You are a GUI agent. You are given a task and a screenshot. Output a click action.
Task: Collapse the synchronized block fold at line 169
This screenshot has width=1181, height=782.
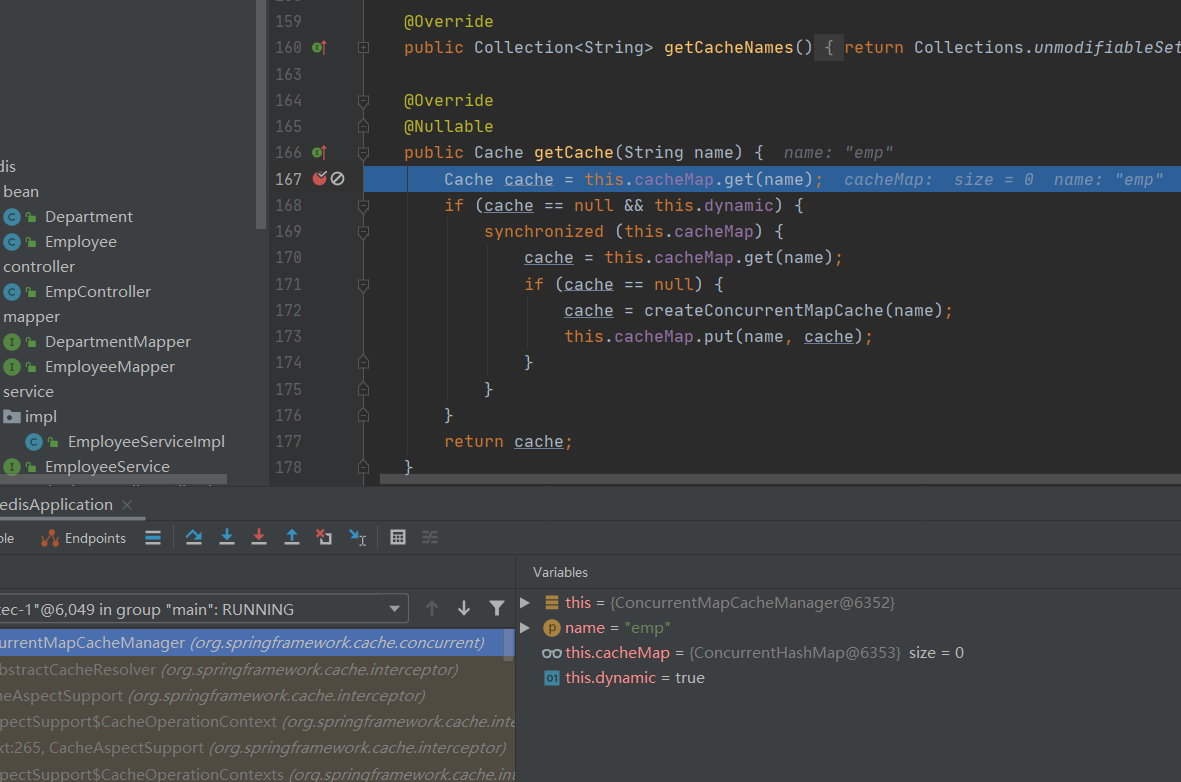point(363,231)
